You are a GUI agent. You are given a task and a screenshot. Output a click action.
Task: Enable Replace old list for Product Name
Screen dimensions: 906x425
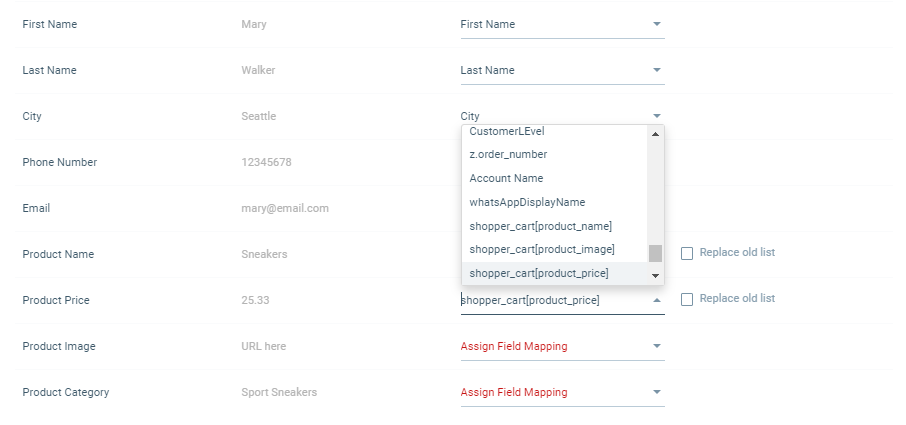687,253
